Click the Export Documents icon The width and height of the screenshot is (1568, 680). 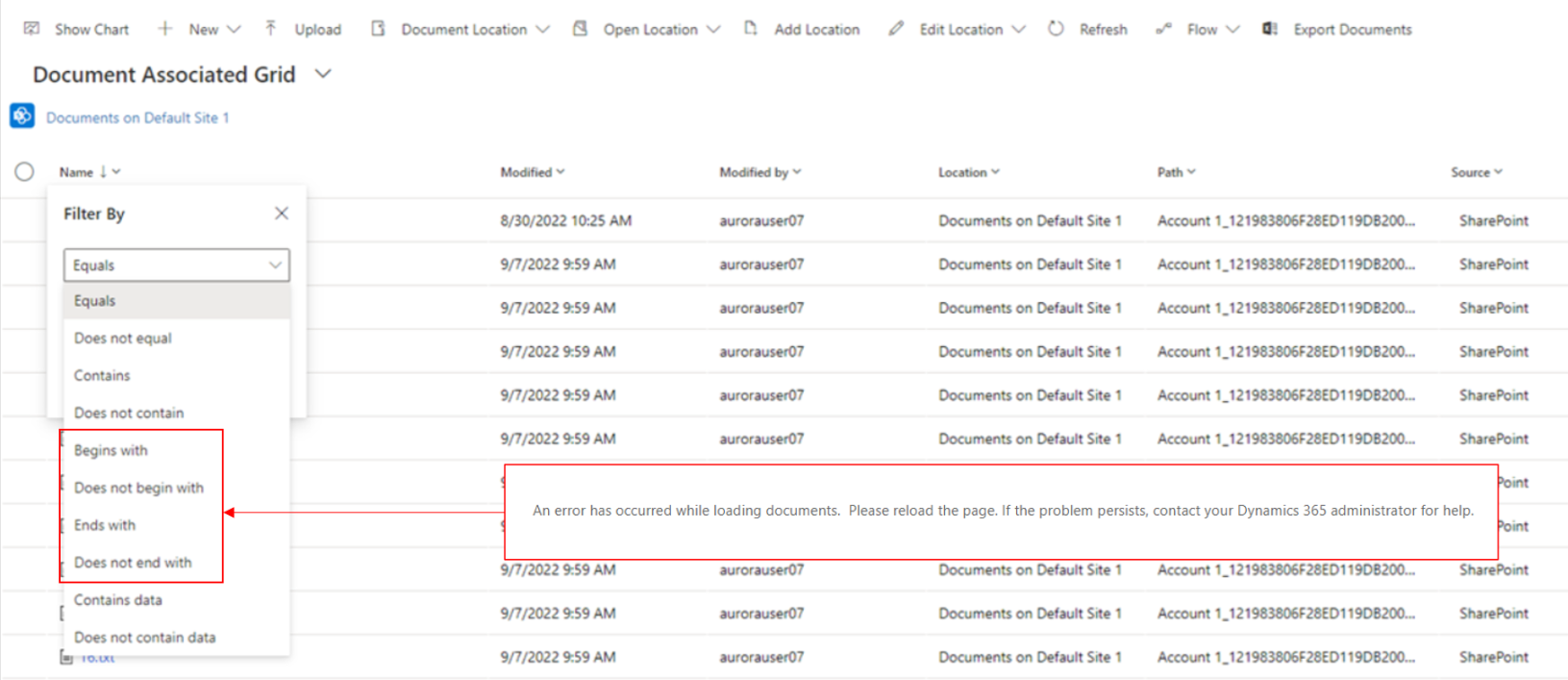click(x=1270, y=29)
